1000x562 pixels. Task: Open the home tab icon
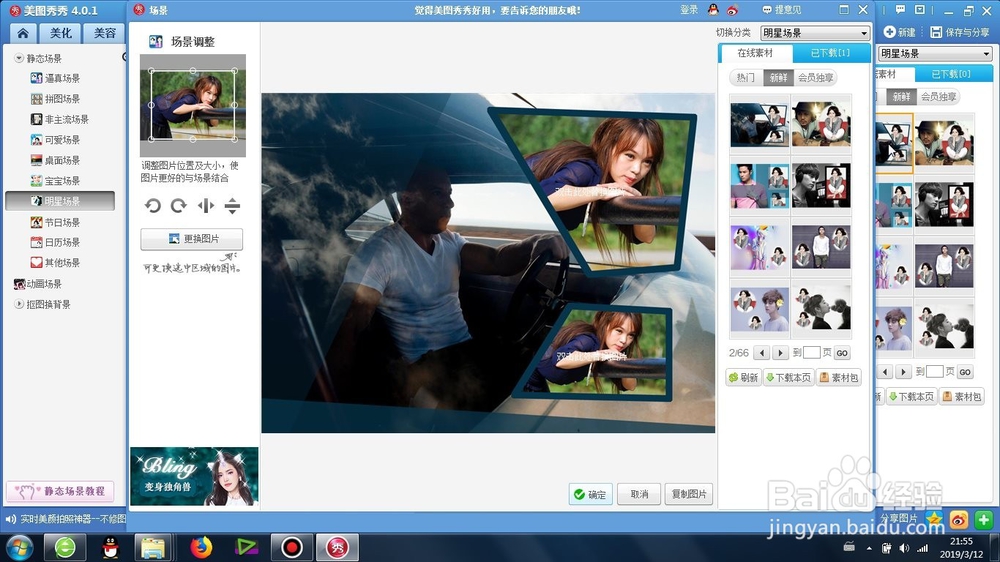point(23,33)
